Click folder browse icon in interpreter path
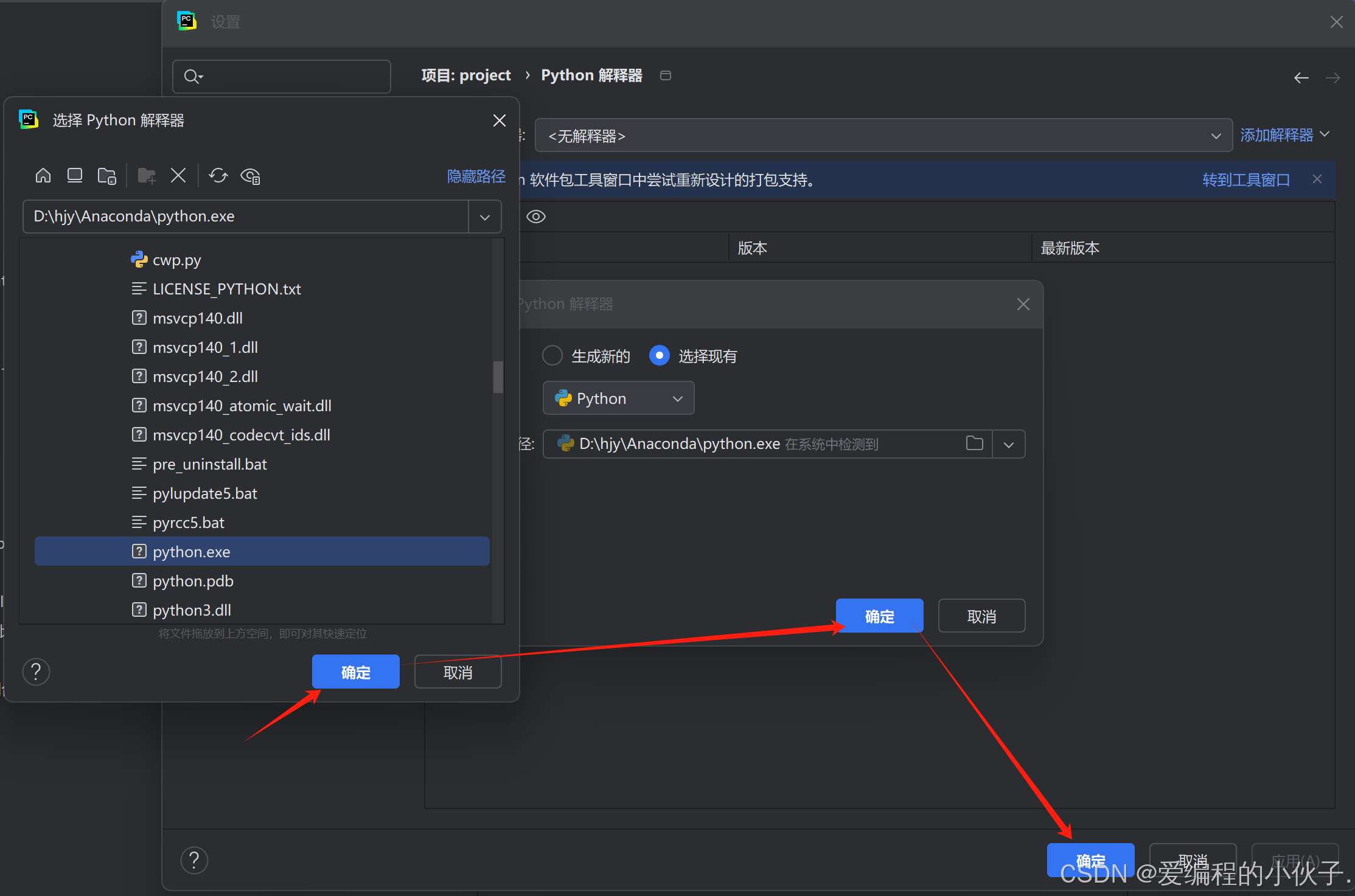The image size is (1355, 896). tap(974, 443)
